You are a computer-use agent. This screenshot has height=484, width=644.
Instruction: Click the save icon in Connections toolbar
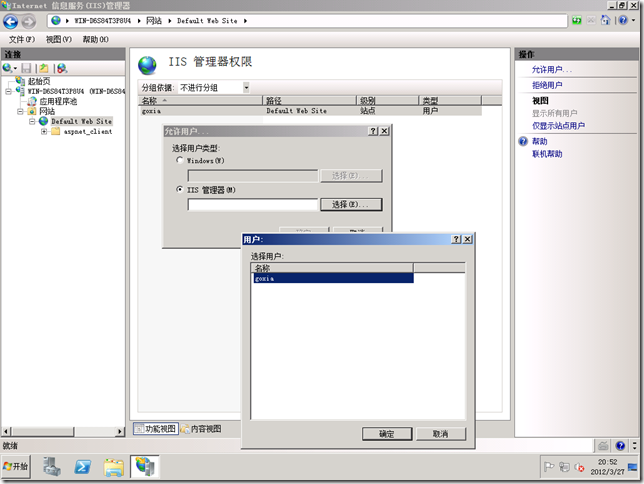tap(27, 68)
